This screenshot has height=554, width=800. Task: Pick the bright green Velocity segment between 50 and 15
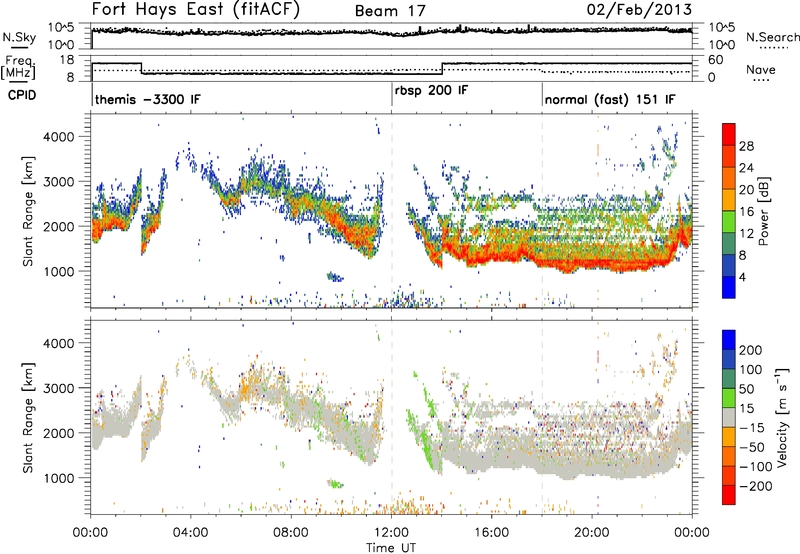pos(729,398)
